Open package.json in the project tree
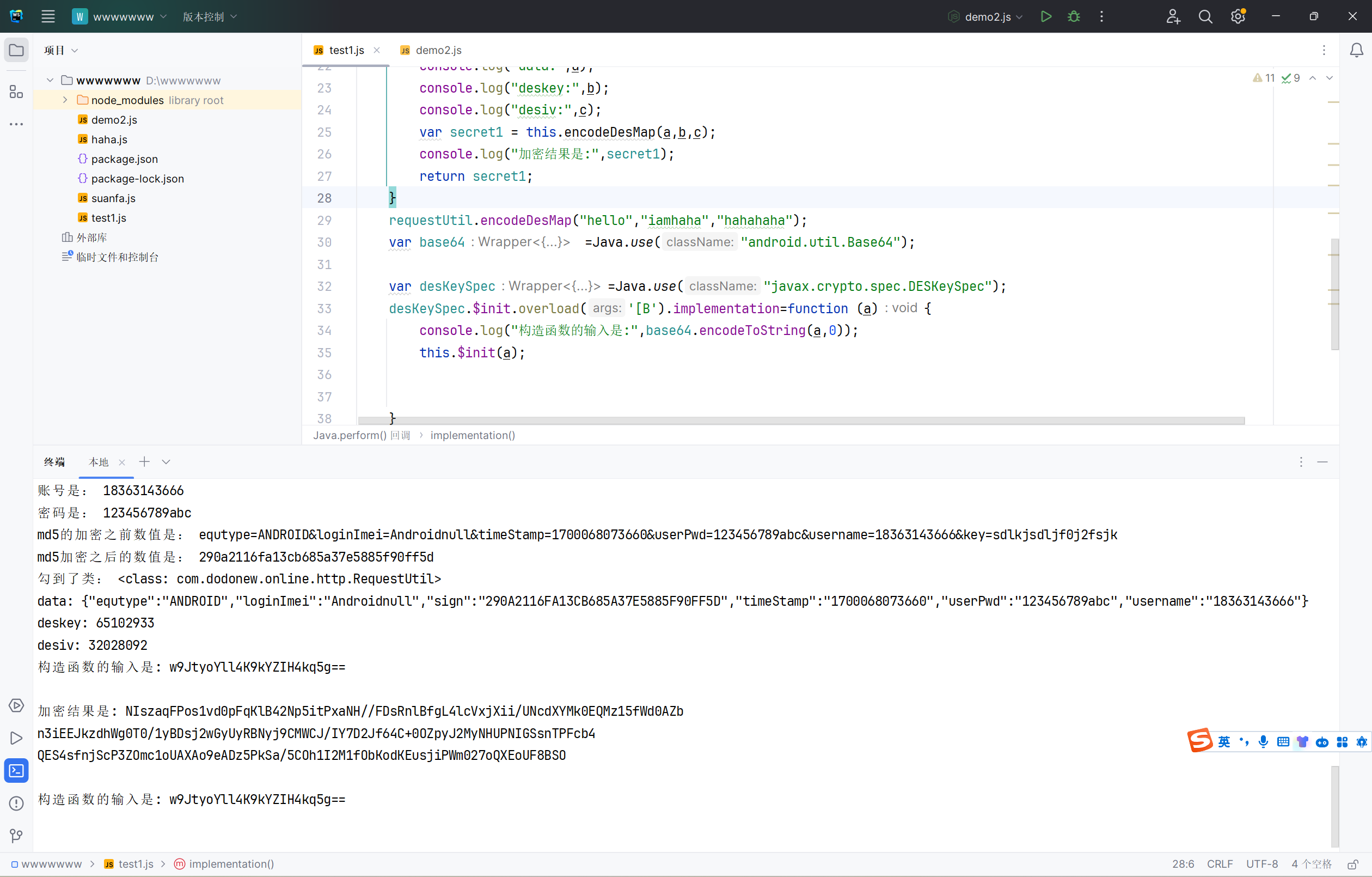Screen dimensions: 1372x877 124,159
